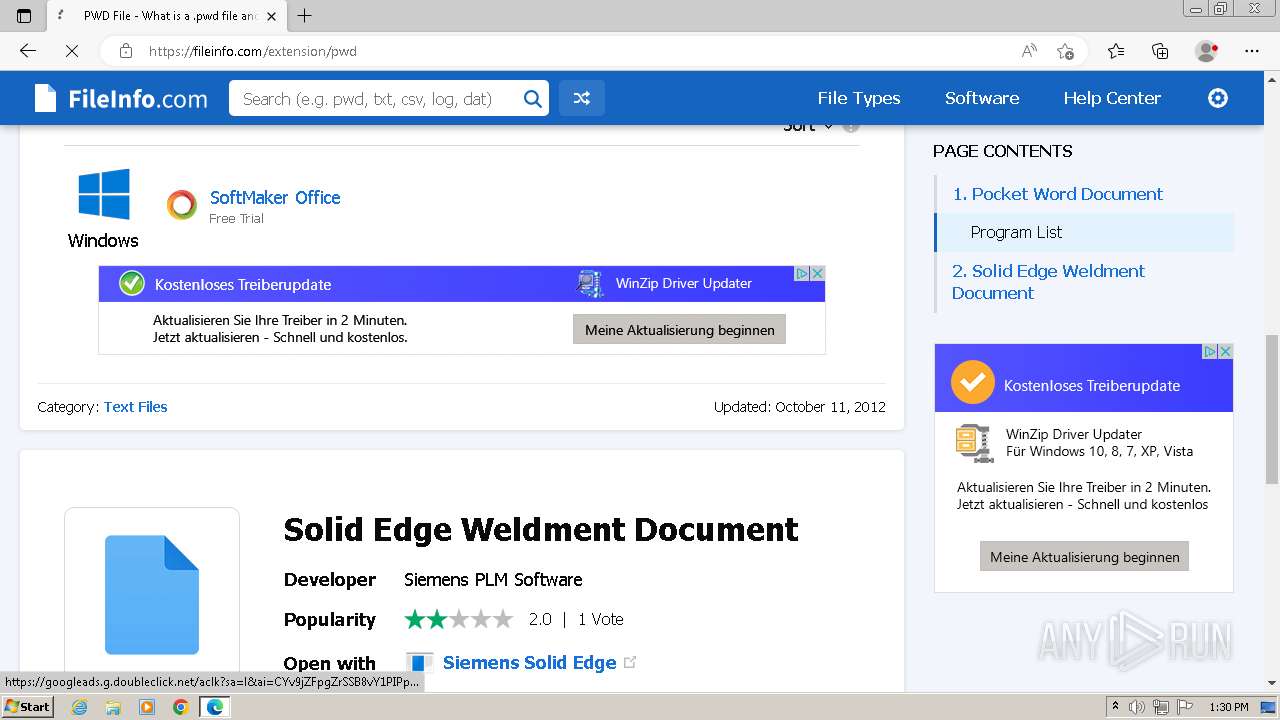Stop page loading with the X button
This screenshot has width=1280, height=720.
[x=72, y=51]
